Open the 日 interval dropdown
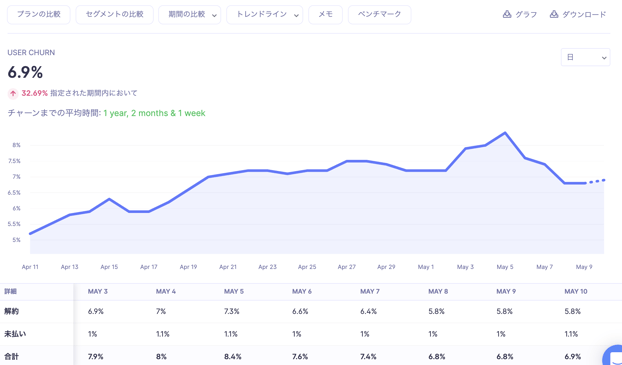Screen dimensions: 622x365 [x=586, y=57]
